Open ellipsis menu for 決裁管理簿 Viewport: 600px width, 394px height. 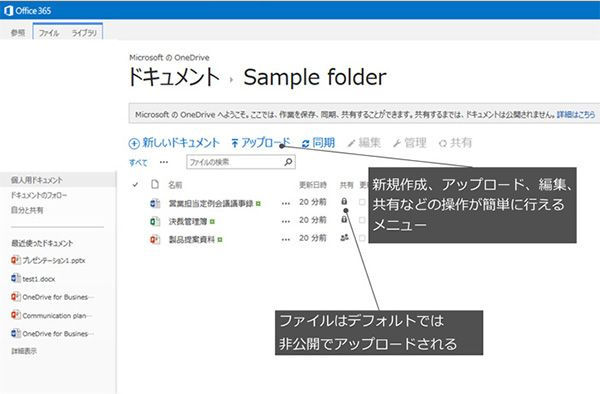point(285,221)
